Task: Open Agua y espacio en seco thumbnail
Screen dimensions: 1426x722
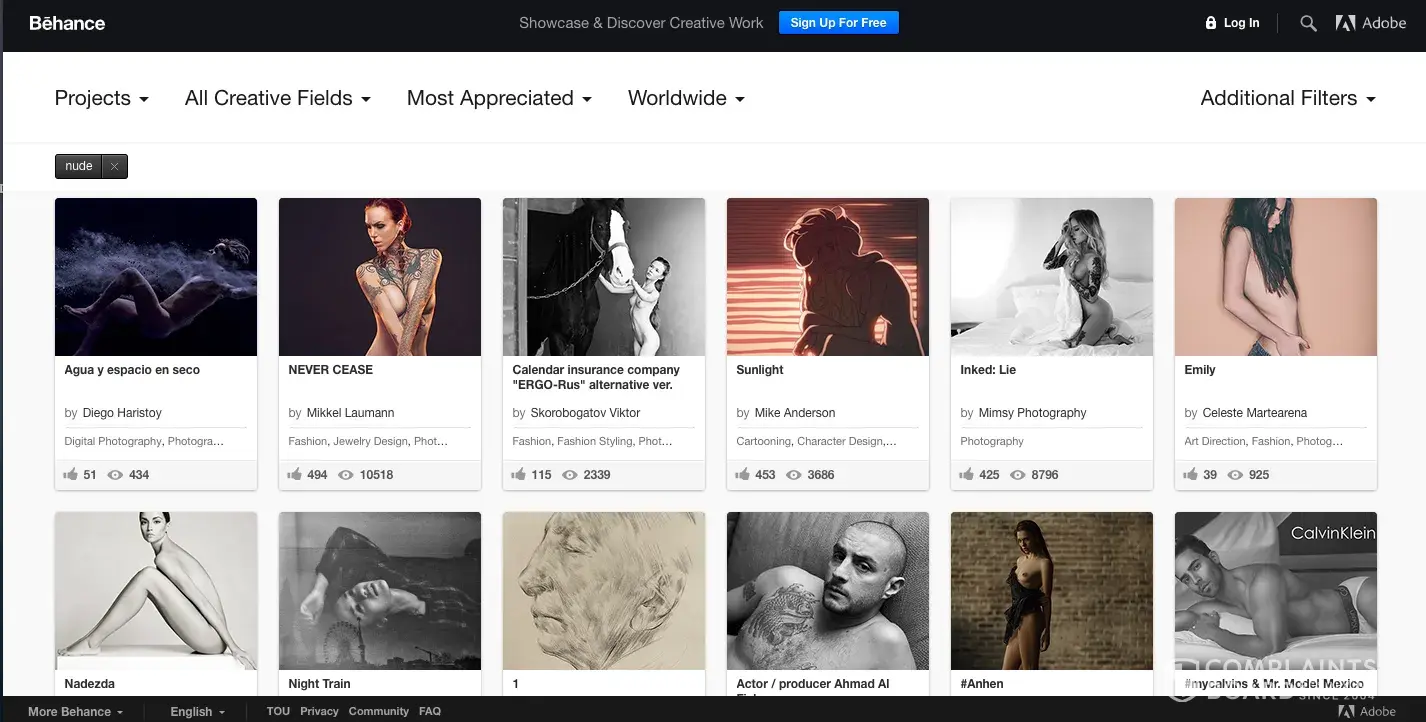Action: coord(156,277)
